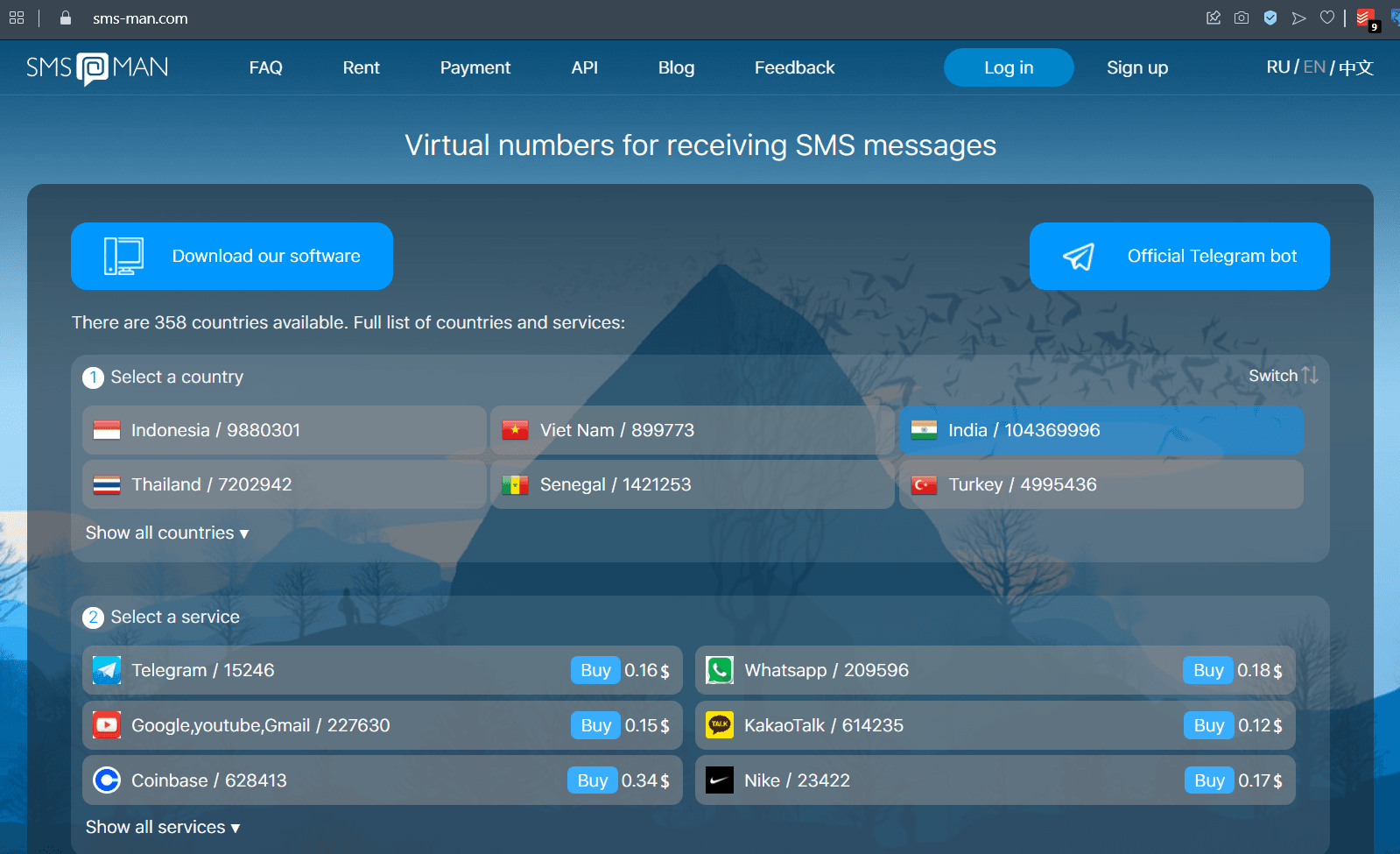
Task: Select country Viet Nam / 899773
Action: pyautogui.click(x=693, y=430)
